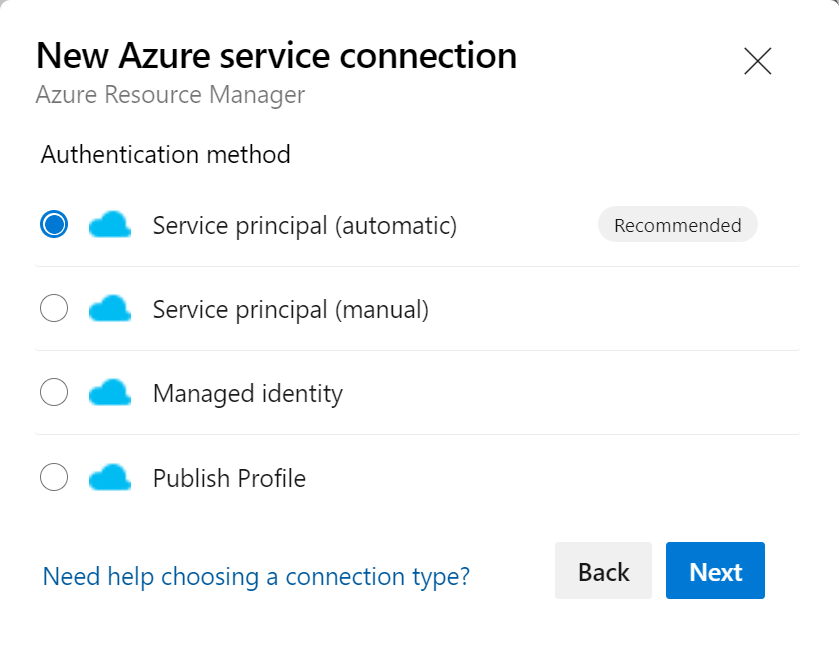Choose the Managed identity radio button
The image size is (839, 650).
[54, 393]
